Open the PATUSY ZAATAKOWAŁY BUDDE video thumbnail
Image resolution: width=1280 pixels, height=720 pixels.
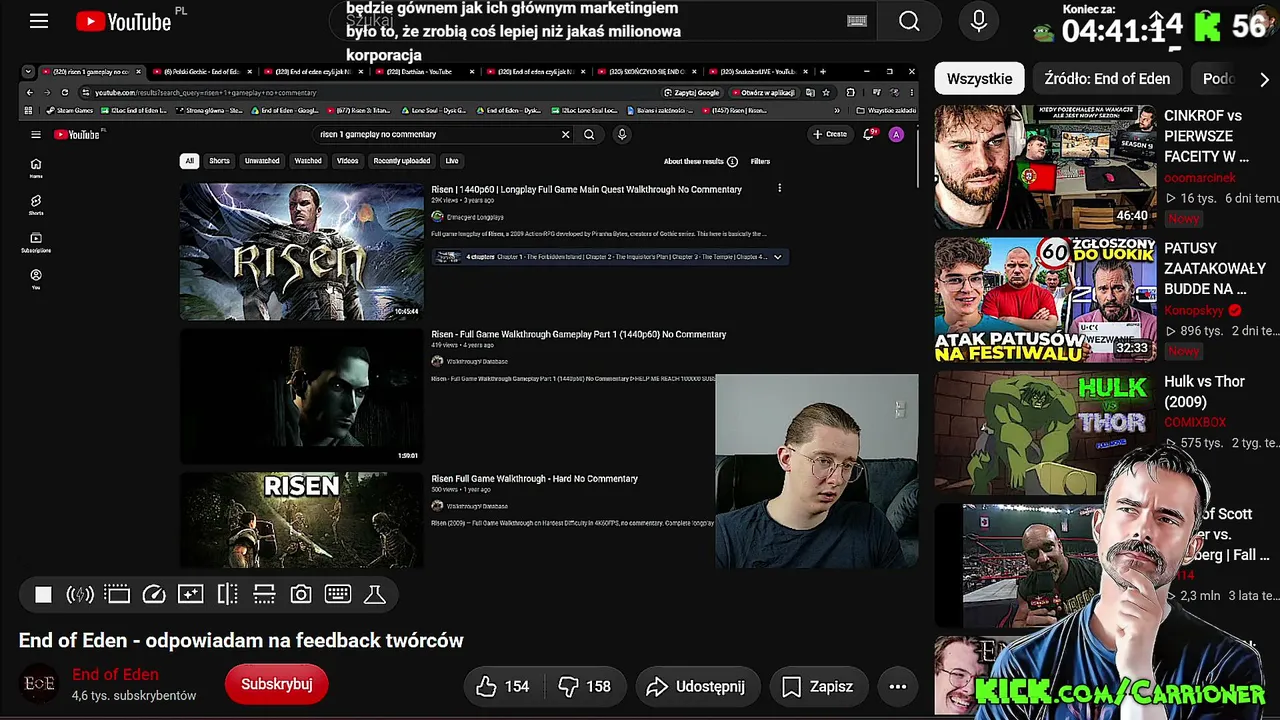point(1045,299)
